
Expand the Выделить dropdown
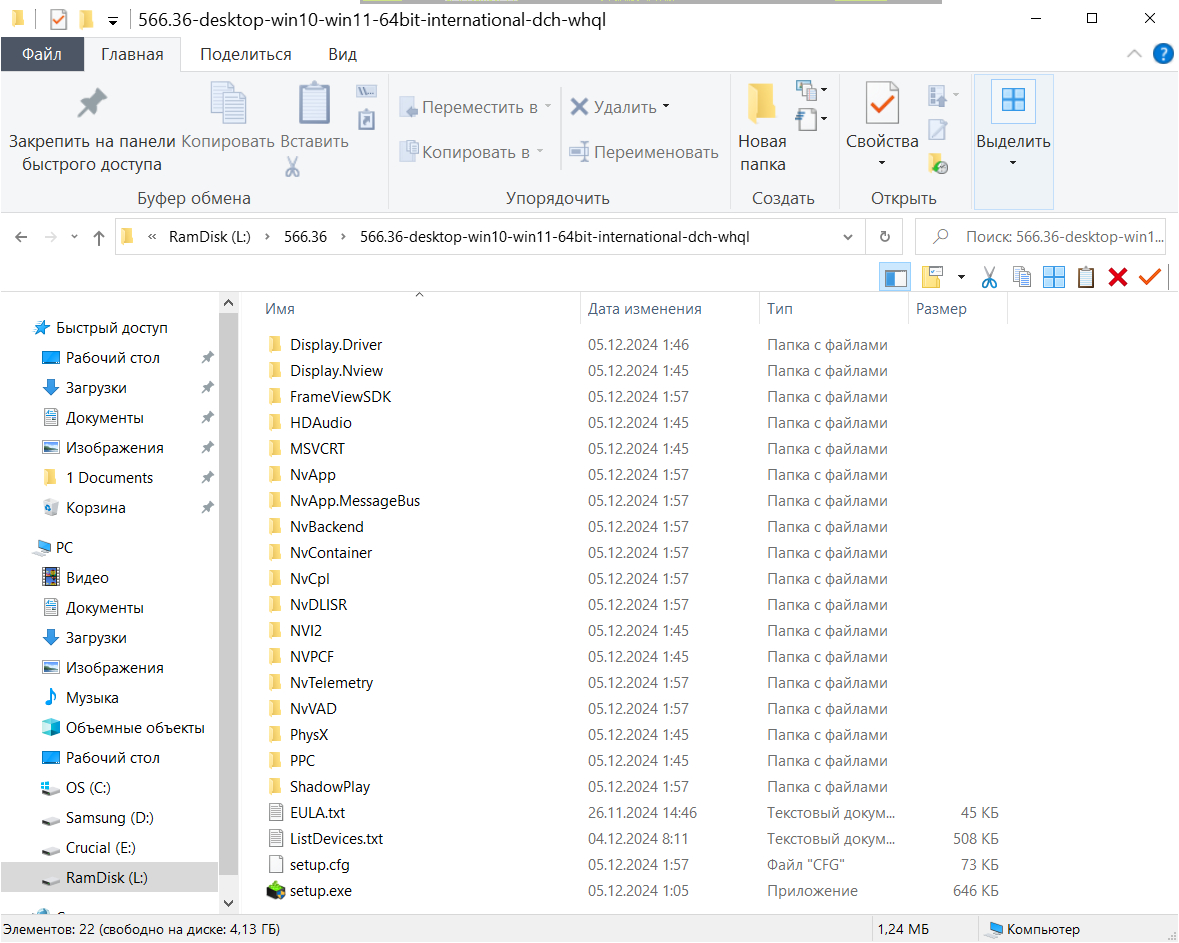tap(1013, 163)
